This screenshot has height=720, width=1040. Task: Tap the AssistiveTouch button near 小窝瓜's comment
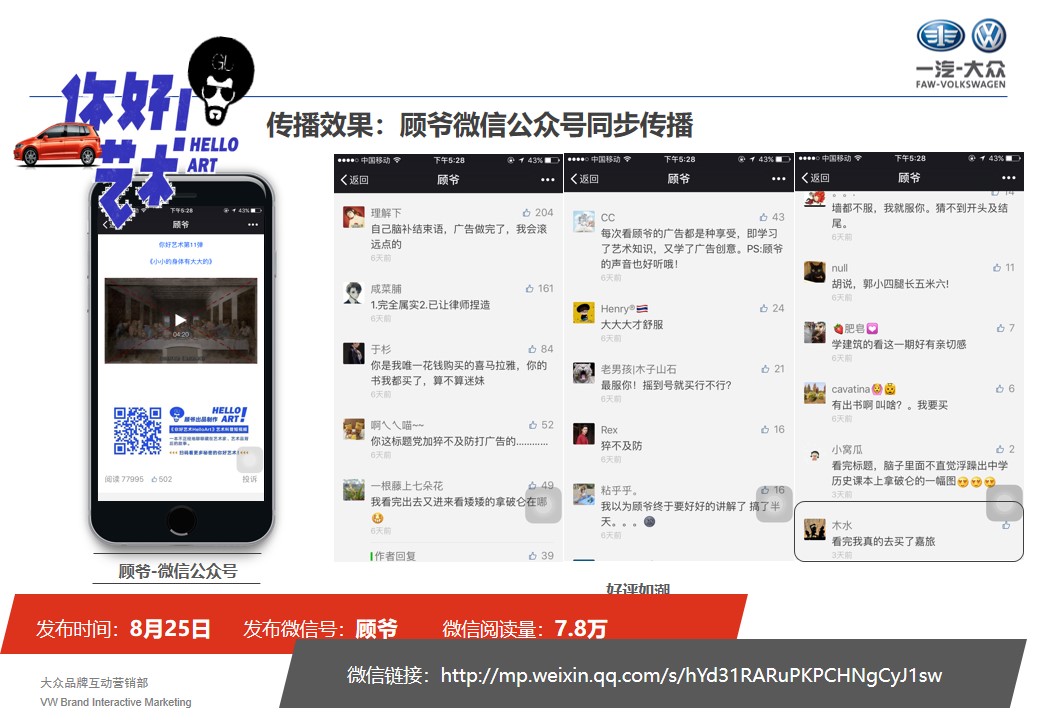click(1004, 503)
